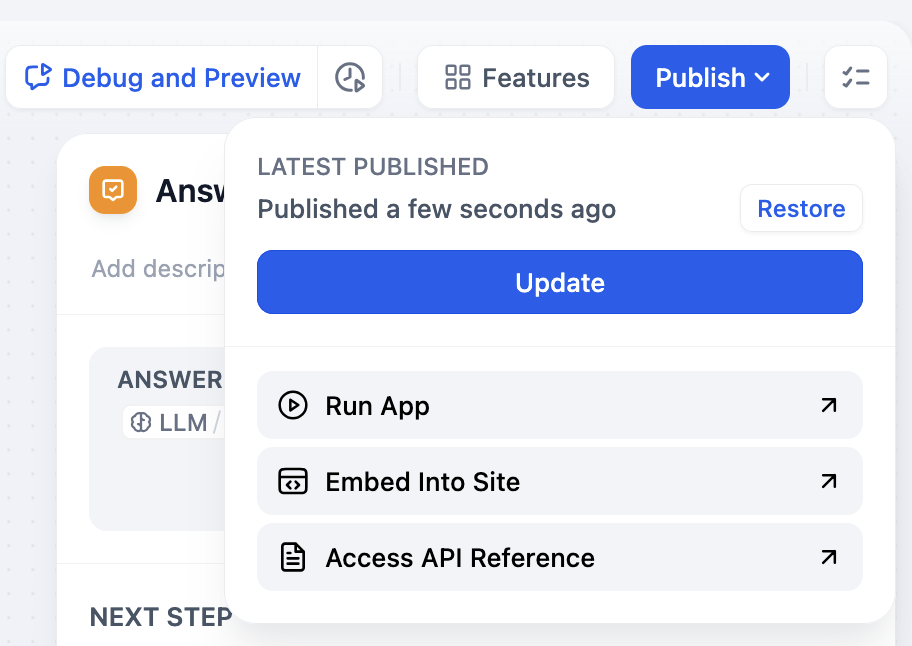Click the orange Answer node icon

point(113,190)
